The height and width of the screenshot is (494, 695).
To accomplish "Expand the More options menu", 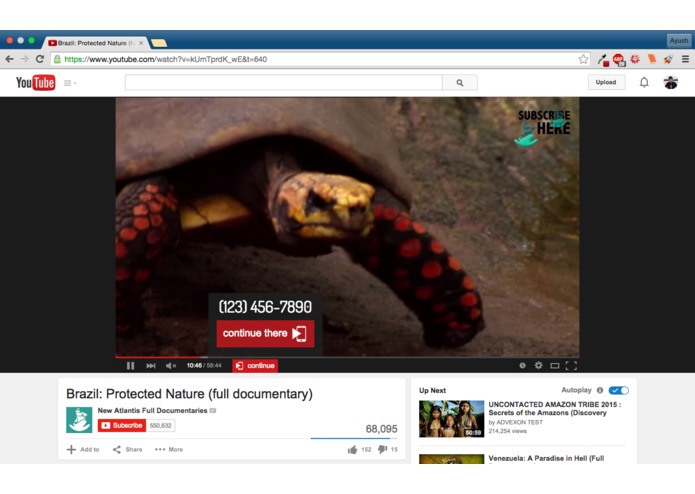I will coord(169,449).
